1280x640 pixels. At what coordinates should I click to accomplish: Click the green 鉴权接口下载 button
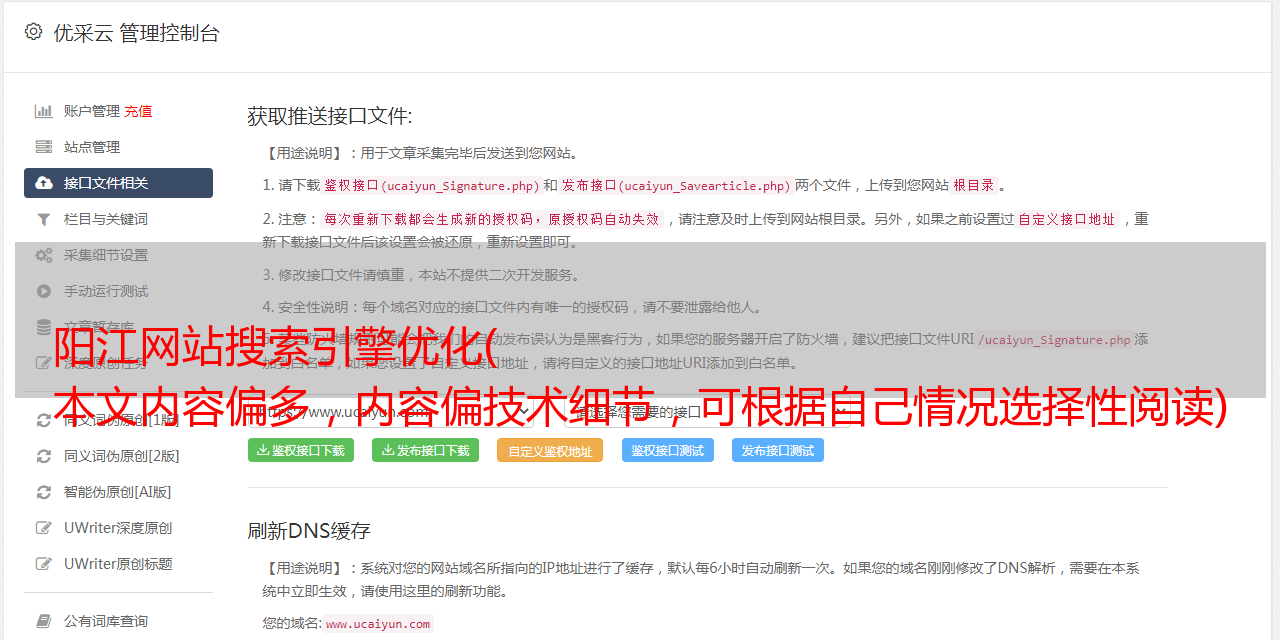(301, 450)
